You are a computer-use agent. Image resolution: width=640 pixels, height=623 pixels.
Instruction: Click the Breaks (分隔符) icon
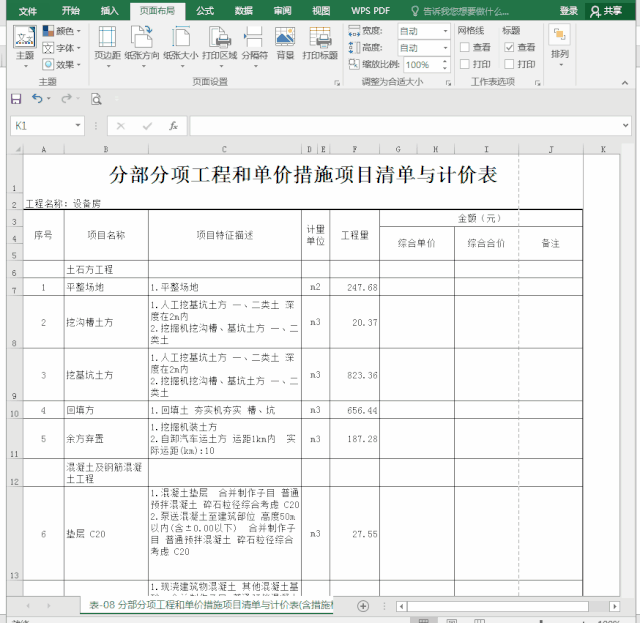(x=255, y=37)
